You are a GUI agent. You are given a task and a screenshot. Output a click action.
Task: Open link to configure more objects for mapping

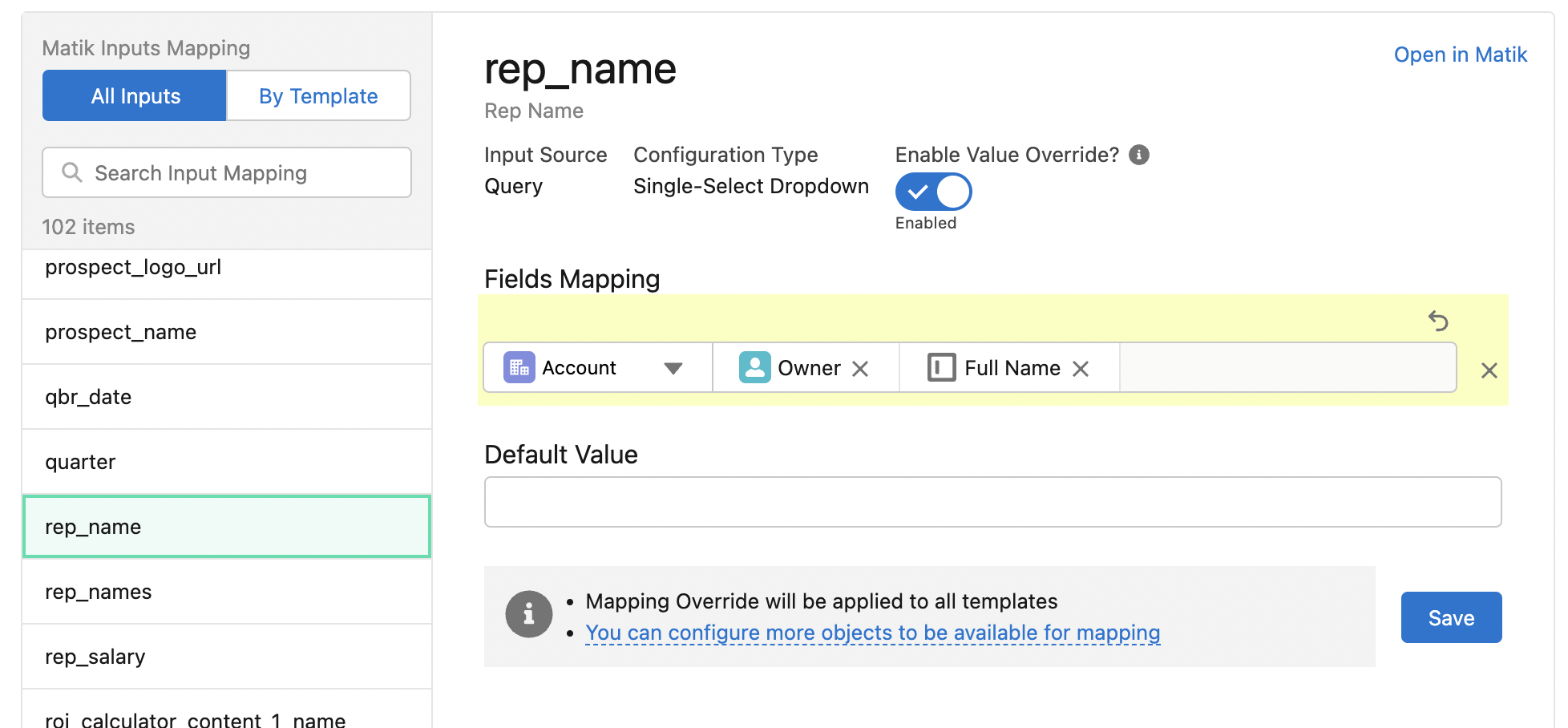pyautogui.click(x=873, y=633)
